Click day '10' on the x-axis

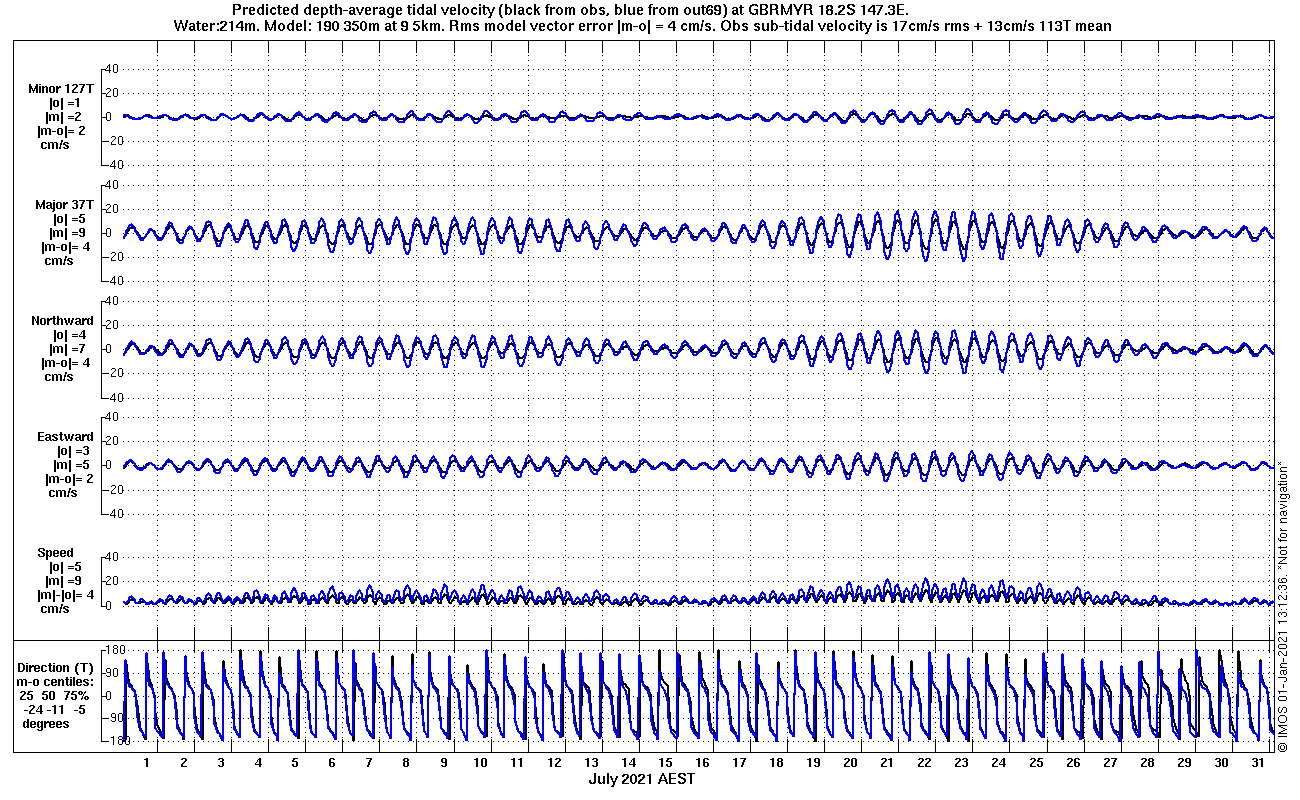(480, 763)
